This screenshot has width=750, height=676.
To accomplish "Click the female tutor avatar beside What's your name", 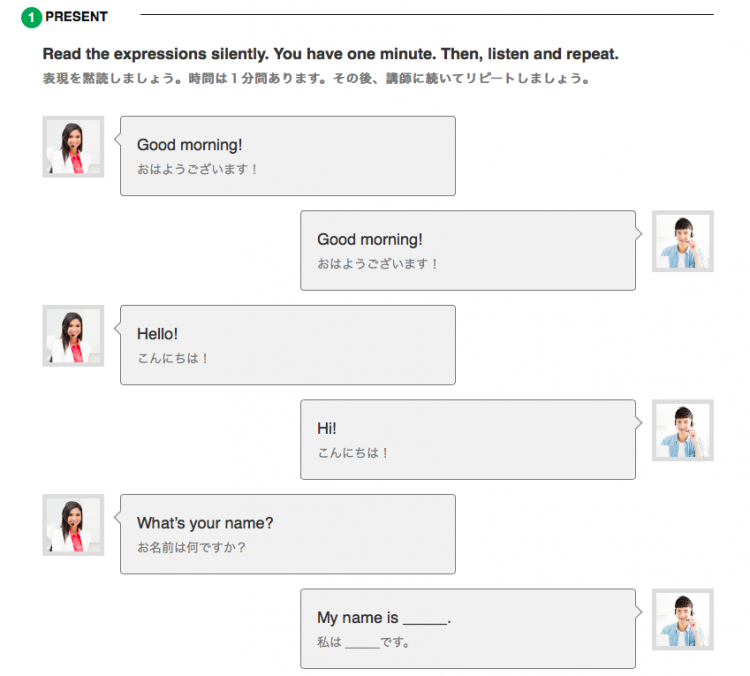I will click(73, 525).
